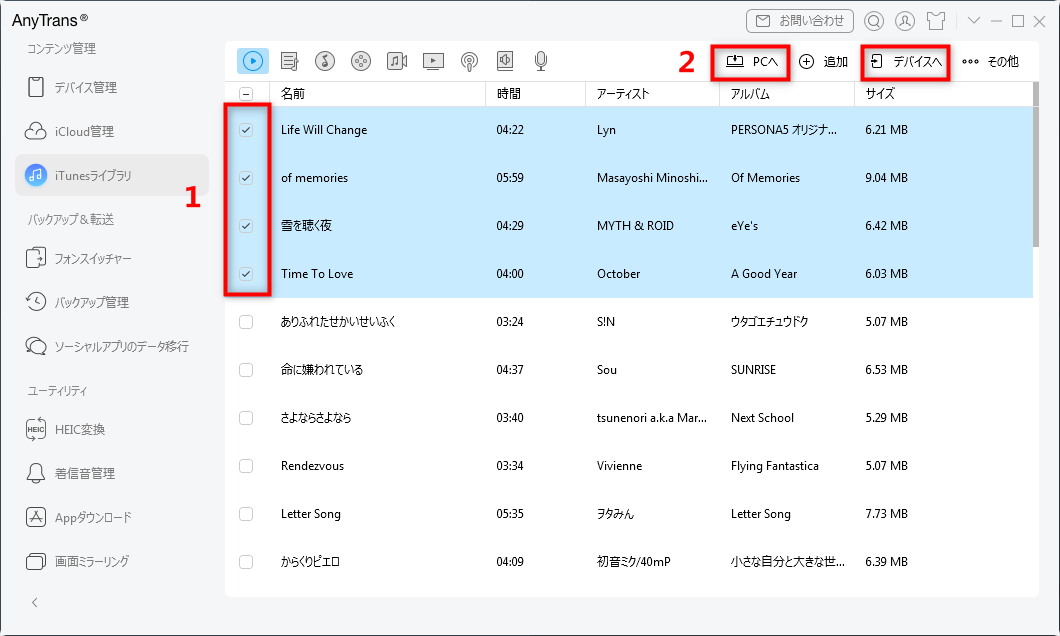Open the music videos category icon
The width and height of the screenshot is (1060, 636).
tap(397, 62)
